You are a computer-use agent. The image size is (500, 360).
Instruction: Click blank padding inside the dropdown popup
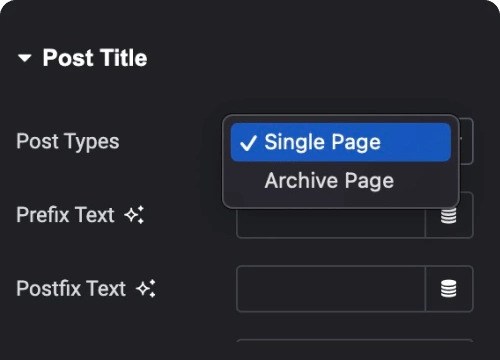coord(341,203)
